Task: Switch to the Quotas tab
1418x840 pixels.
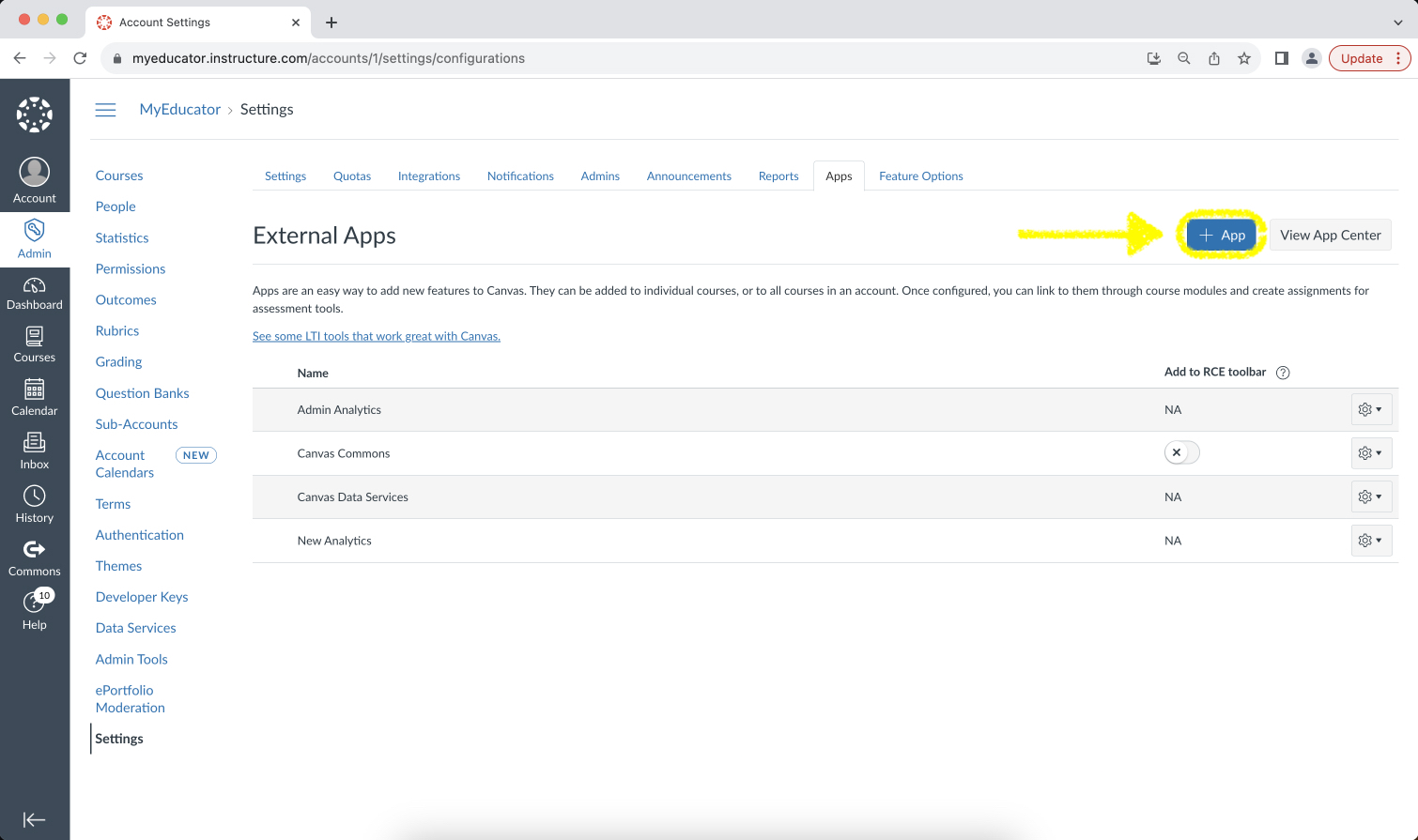Action: (x=352, y=176)
